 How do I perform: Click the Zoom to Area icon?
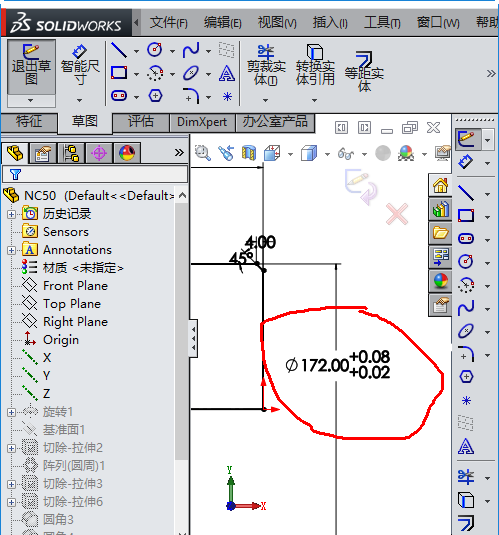pos(203,153)
